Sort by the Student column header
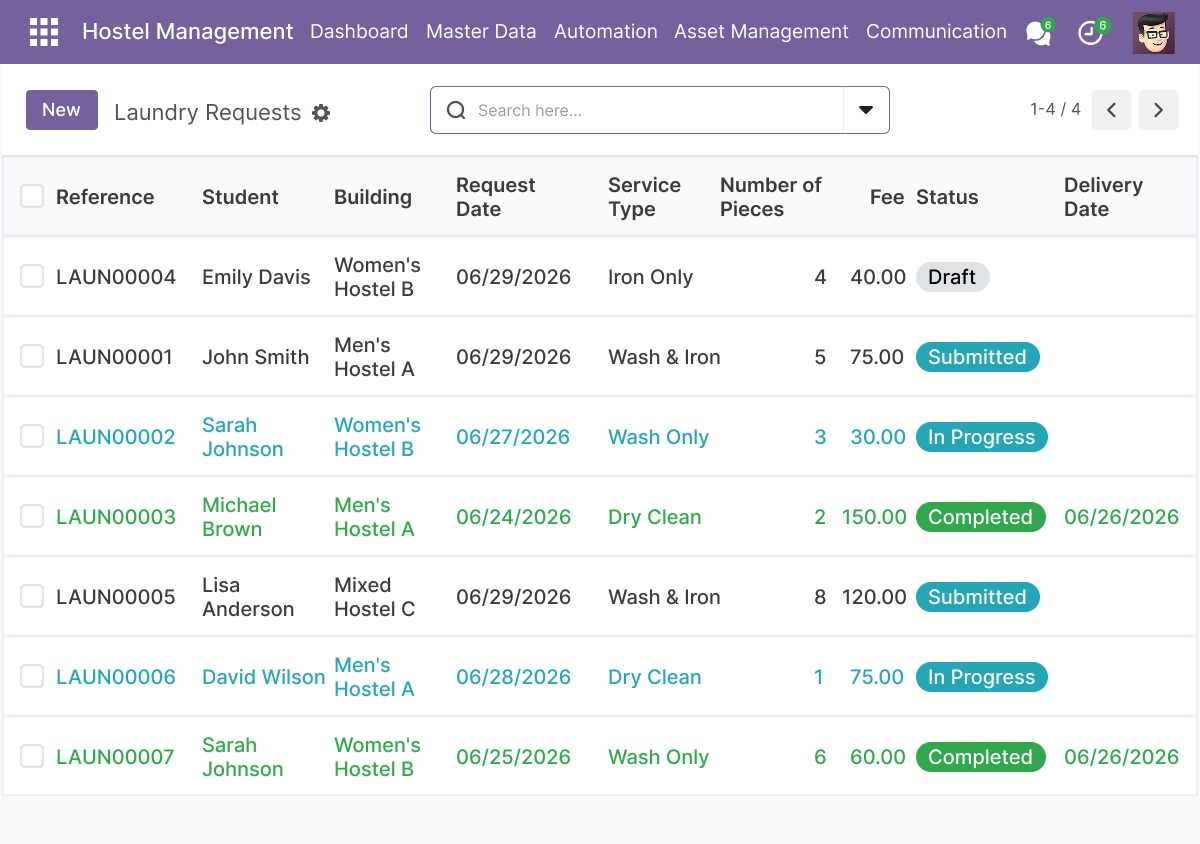This screenshot has width=1200, height=844. point(240,197)
